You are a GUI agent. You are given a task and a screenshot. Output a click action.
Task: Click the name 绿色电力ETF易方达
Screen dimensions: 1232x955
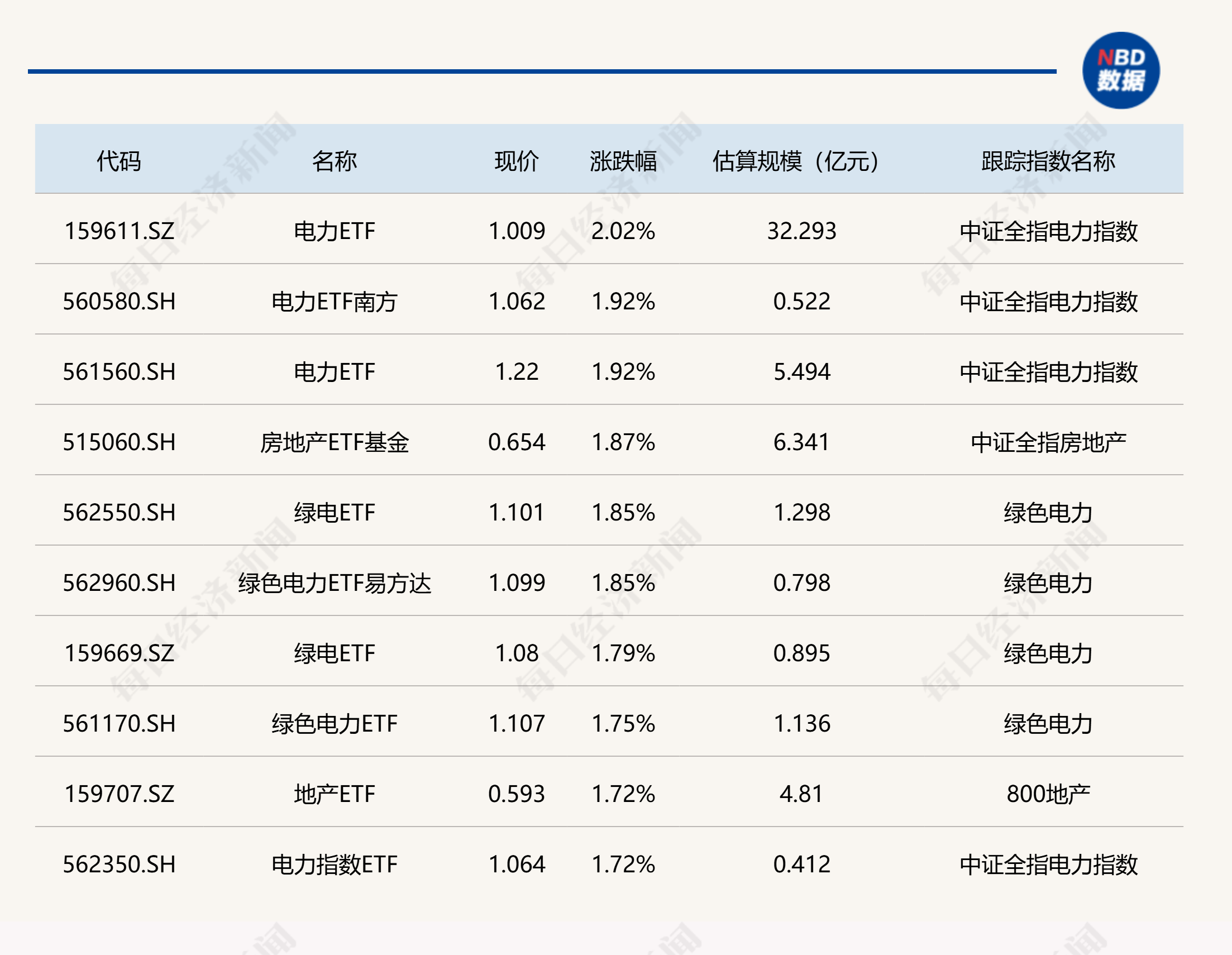pyautogui.click(x=335, y=582)
